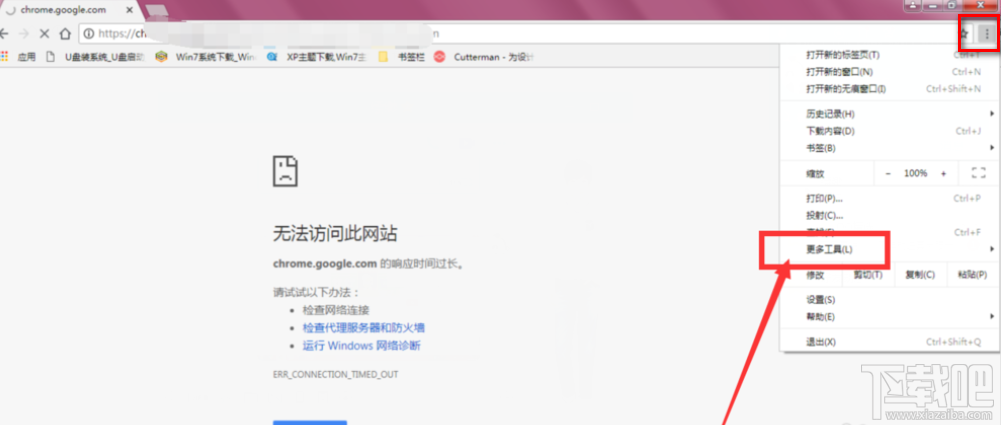
Task: Open 下载内容(D) from the menu
Action: [x=889, y=131]
